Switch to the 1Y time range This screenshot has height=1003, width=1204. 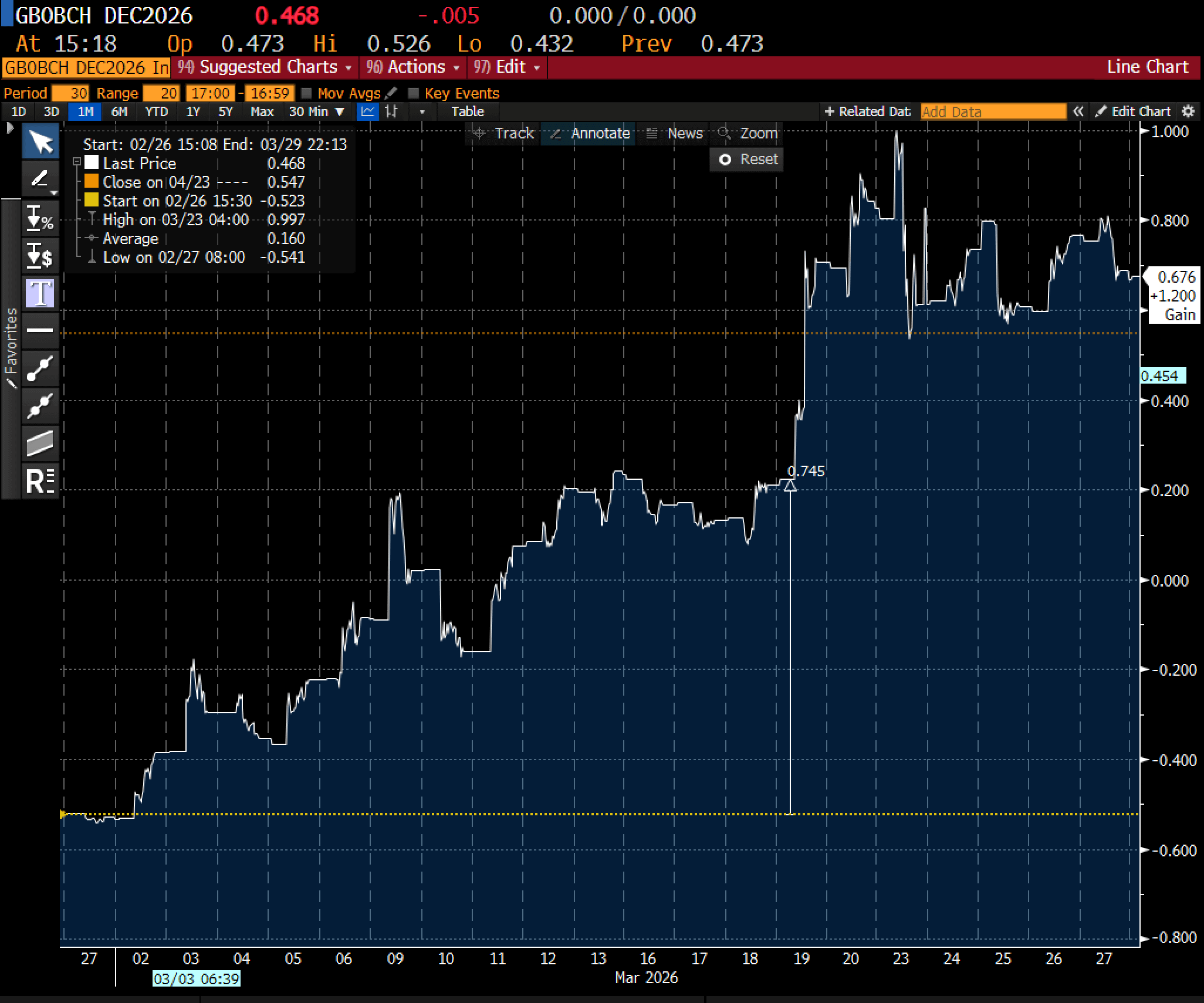tap(193, 111)
